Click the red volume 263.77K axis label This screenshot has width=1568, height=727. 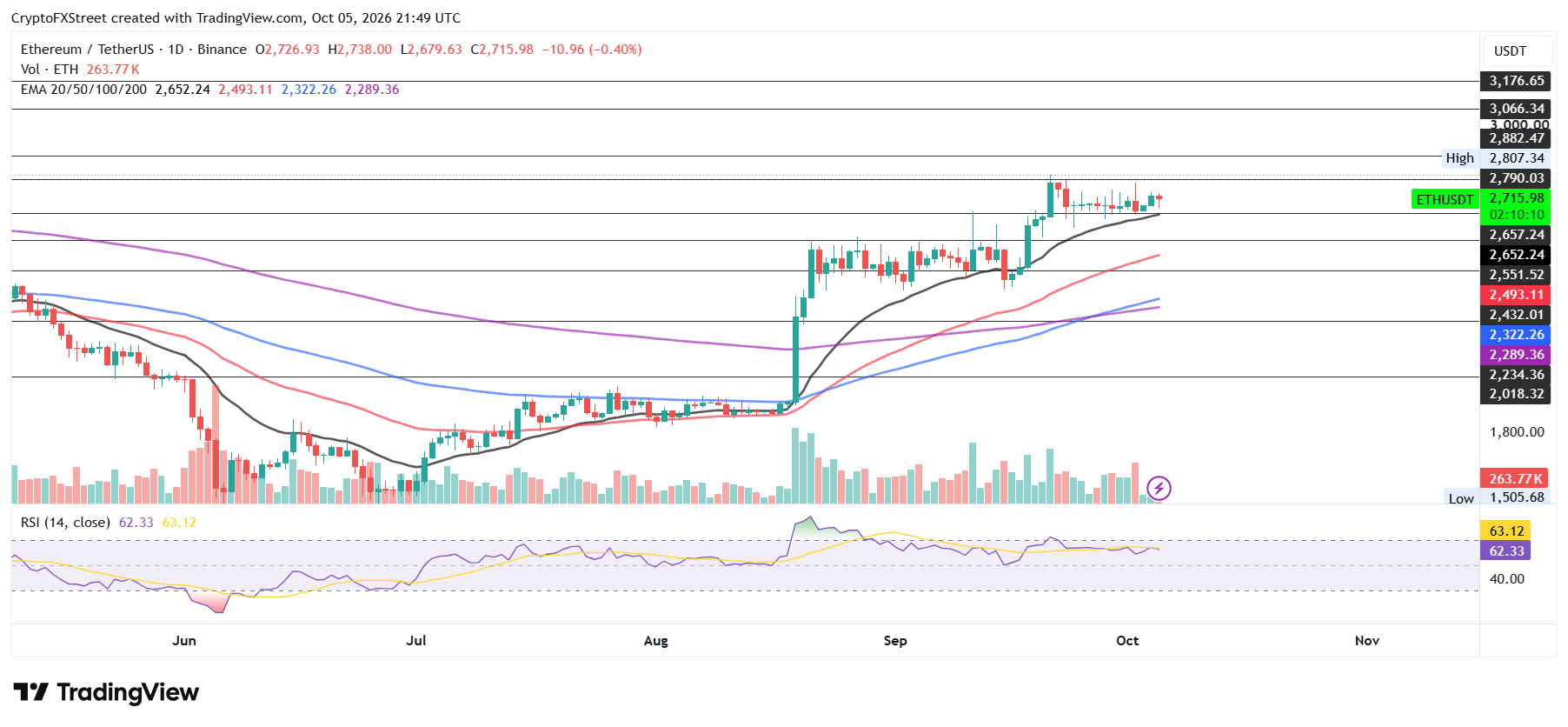coord(1514,478)
